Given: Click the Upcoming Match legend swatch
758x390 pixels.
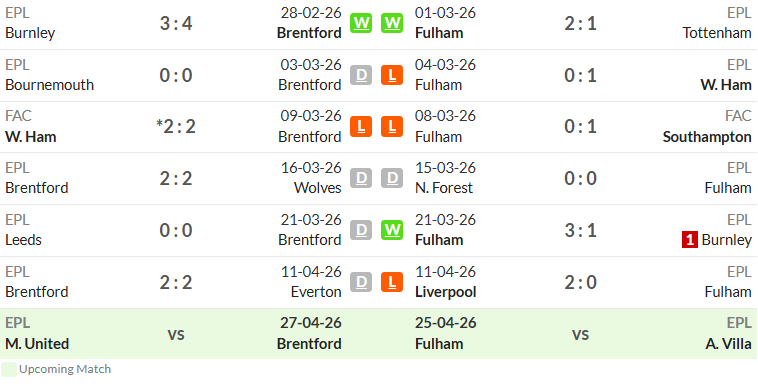Looking at the screenshot, I should (x=9, y=369).
